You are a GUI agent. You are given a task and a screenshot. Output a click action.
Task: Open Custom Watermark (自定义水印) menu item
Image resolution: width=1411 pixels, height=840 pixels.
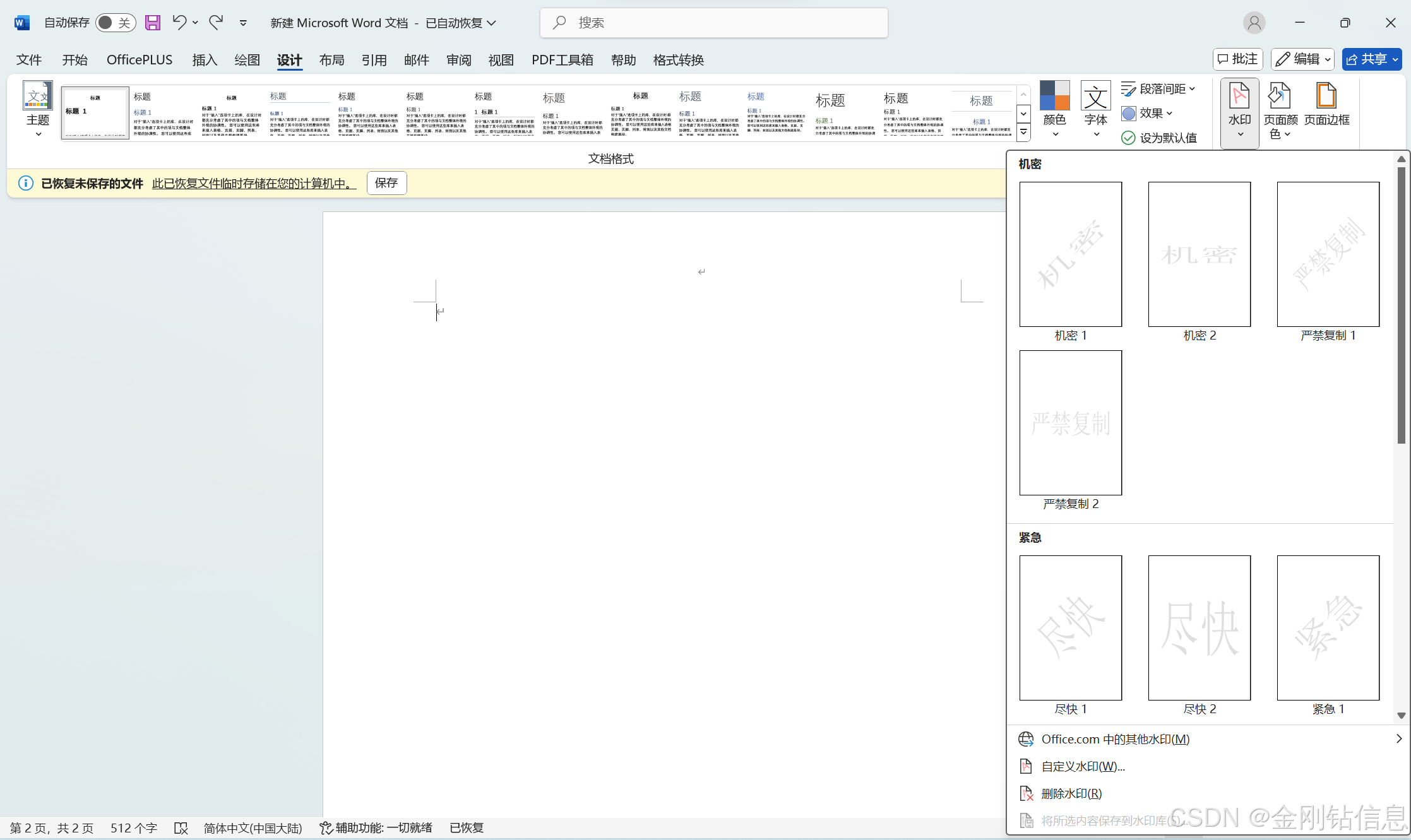coord(1083,766)
